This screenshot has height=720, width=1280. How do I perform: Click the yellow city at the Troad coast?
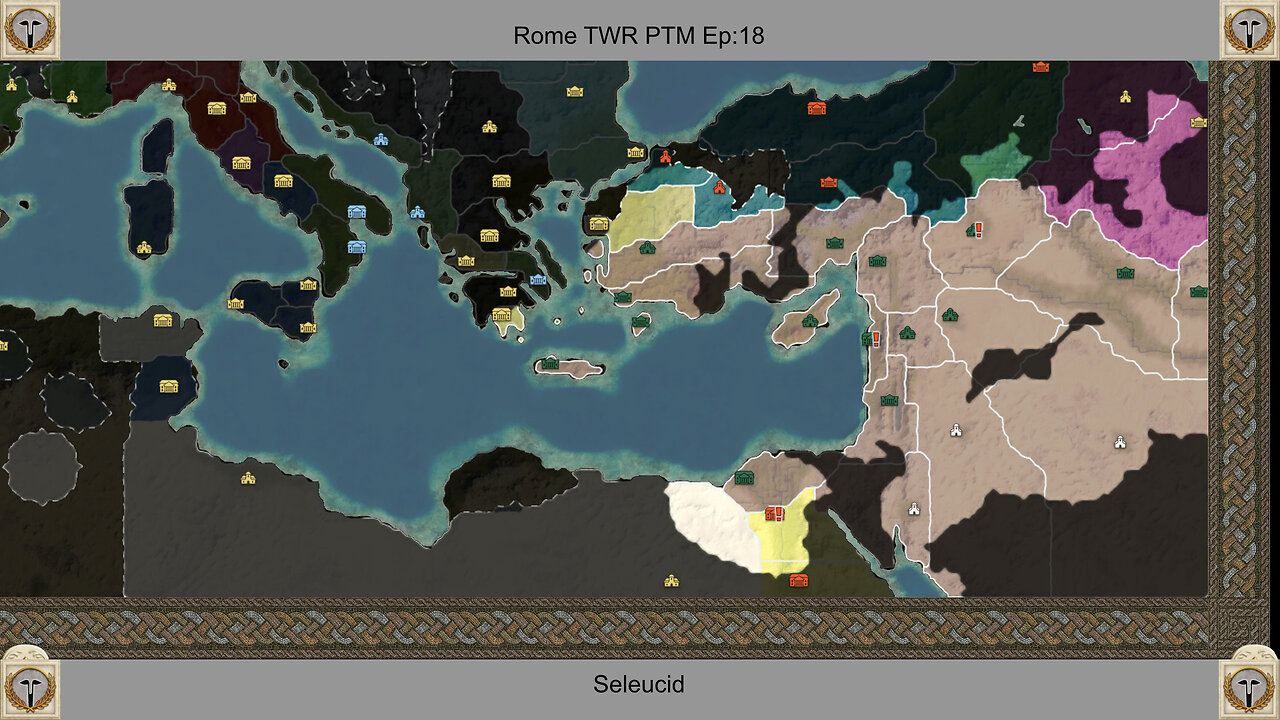598,224
